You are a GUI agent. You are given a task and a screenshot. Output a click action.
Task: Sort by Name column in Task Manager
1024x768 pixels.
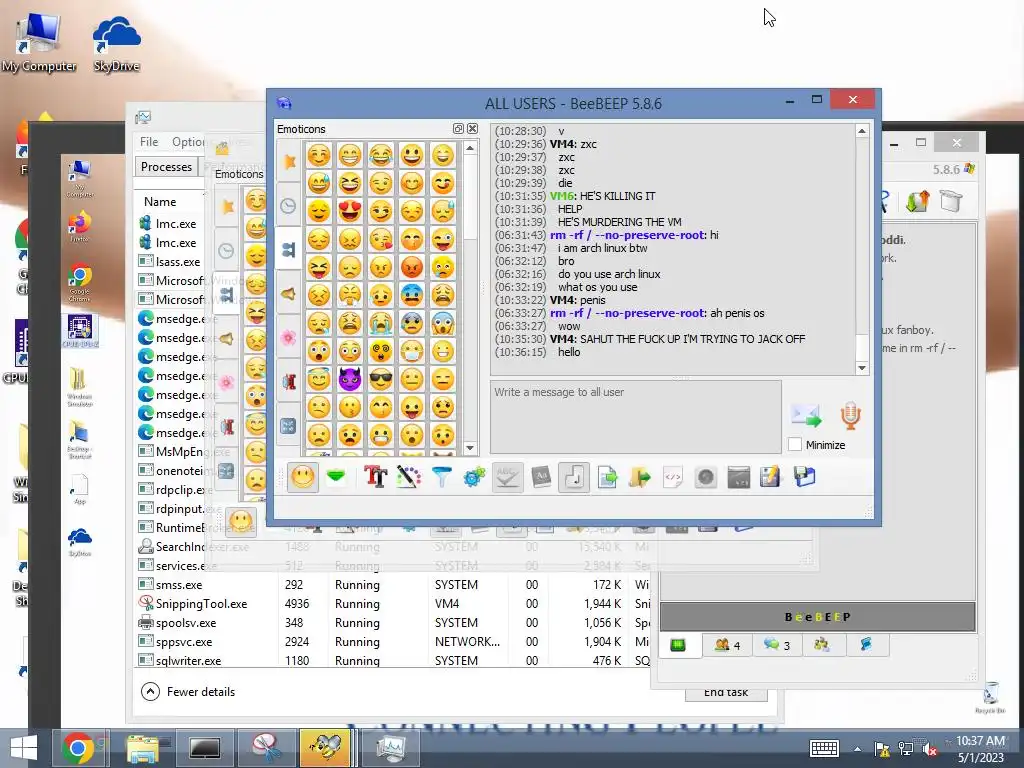point(160,202)
